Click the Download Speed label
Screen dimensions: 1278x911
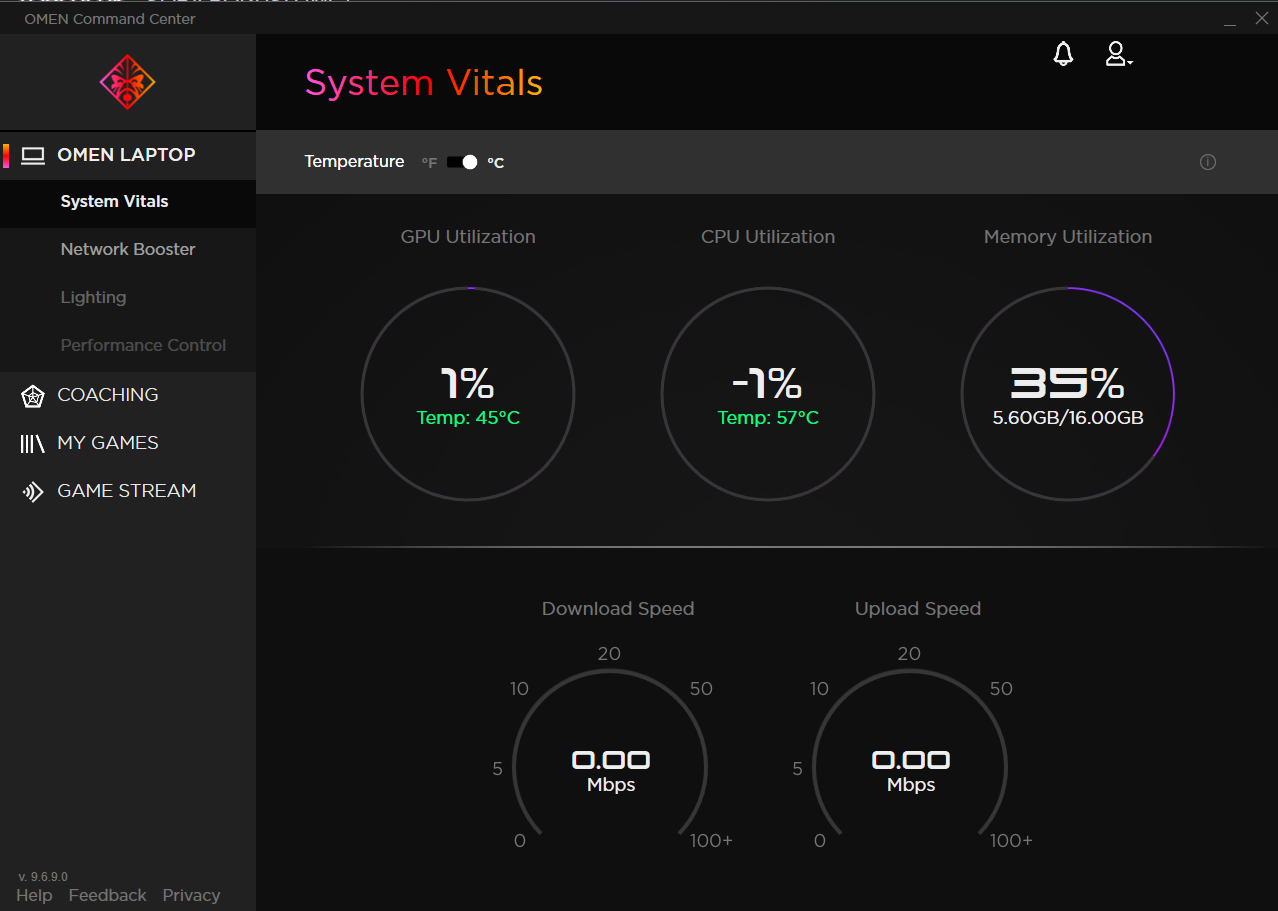tap(618, 609)
